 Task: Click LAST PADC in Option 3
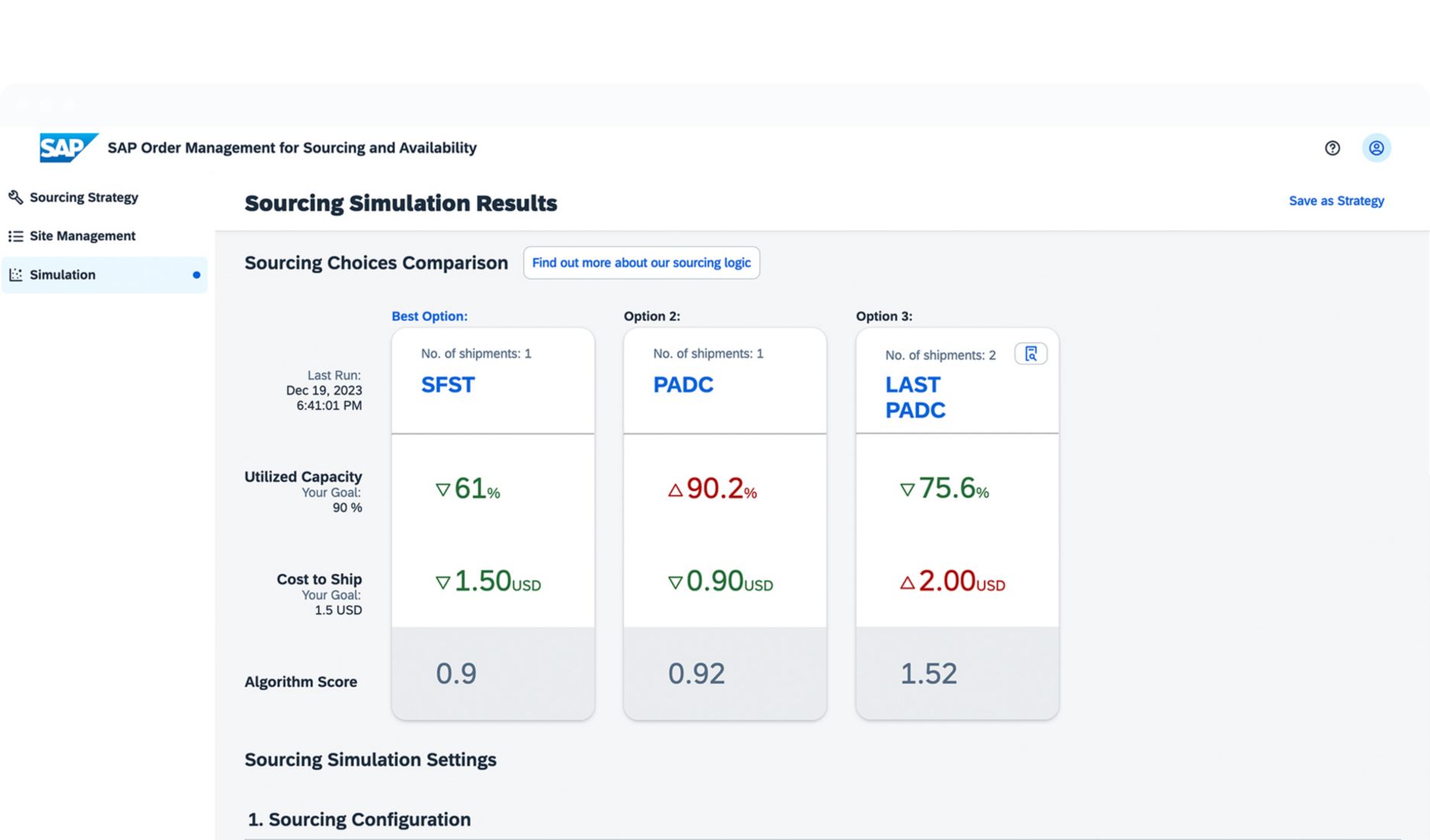(914, 397)
